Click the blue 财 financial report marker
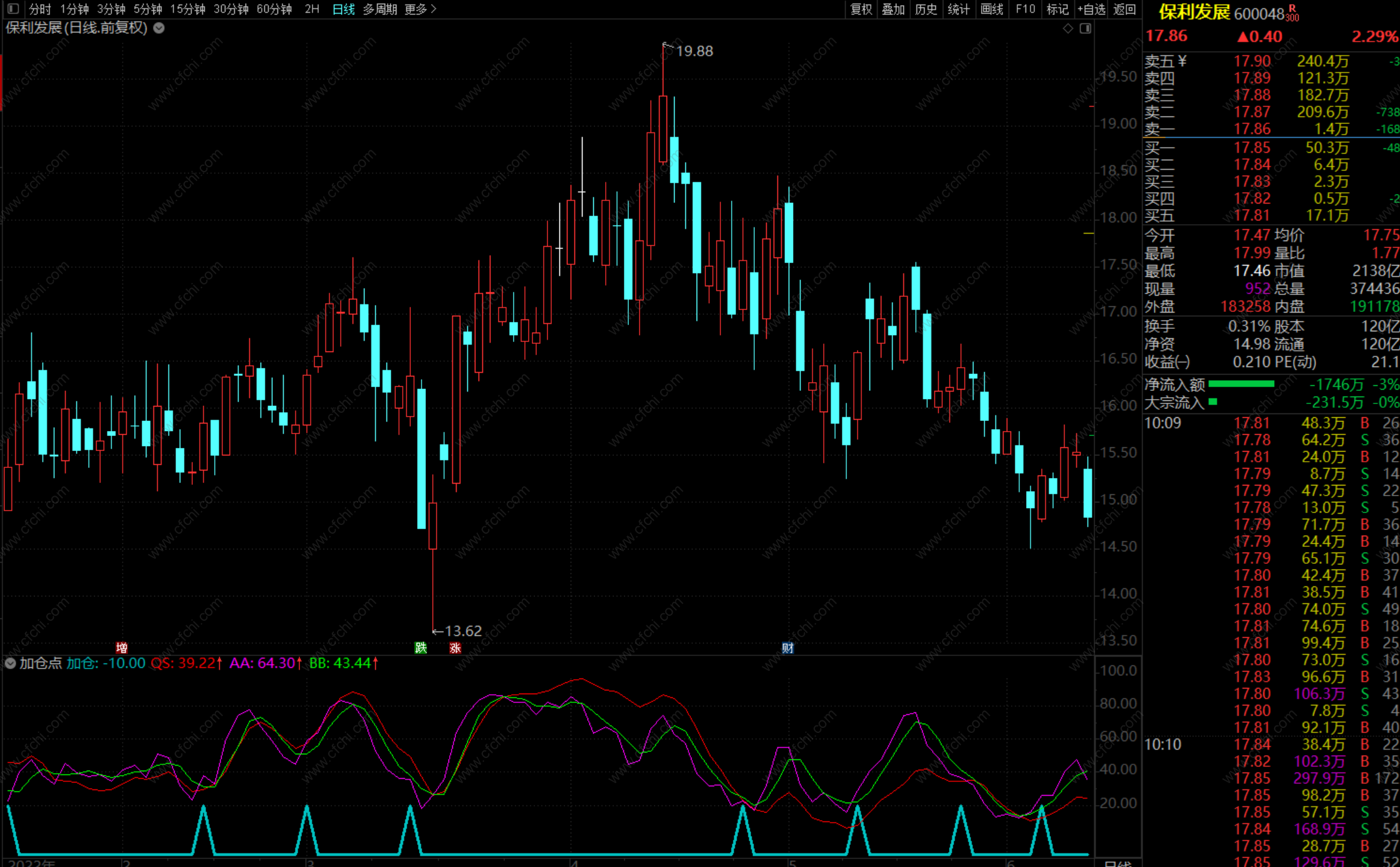The width and height of the screenshot is (1400, 867). coord(787,648)
